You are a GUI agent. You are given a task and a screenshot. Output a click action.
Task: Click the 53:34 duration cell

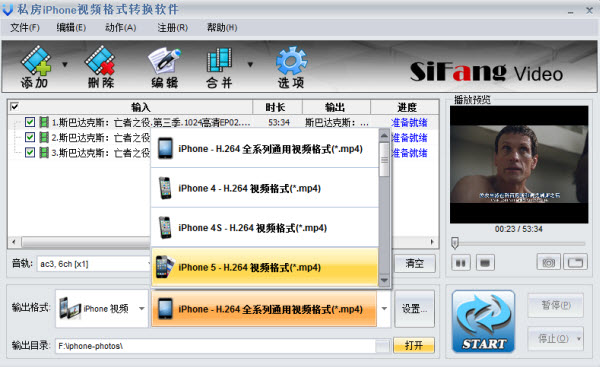click(279, 122)
